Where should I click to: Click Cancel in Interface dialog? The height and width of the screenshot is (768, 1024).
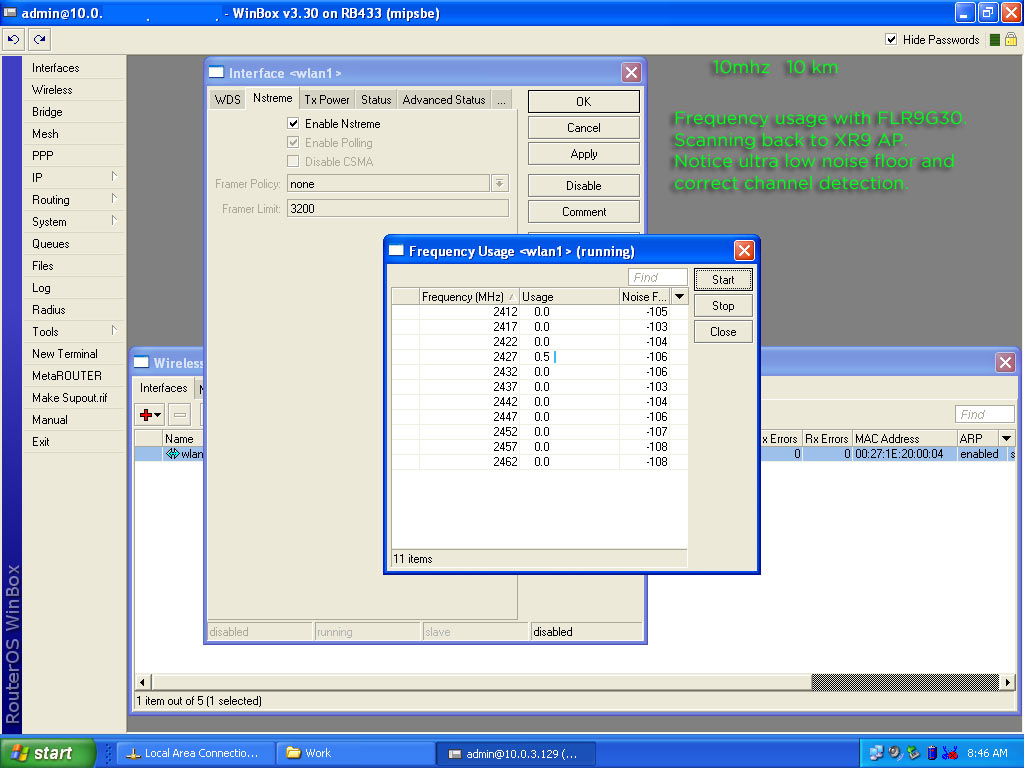pos(583,128)
